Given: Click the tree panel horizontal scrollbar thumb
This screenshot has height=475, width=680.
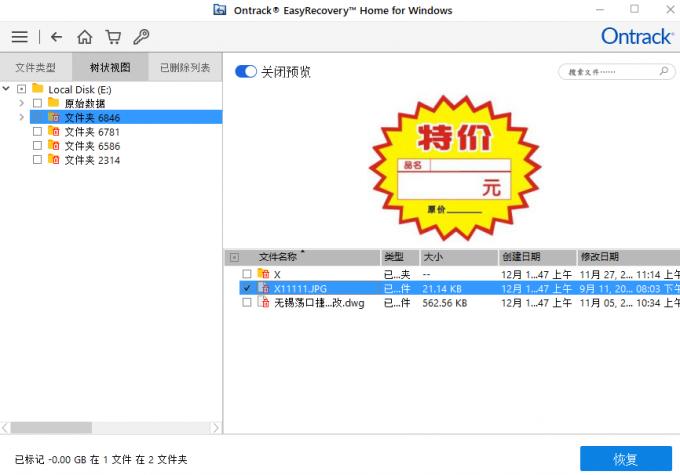Looking at the screenshot, I should [x=51, y=428].
